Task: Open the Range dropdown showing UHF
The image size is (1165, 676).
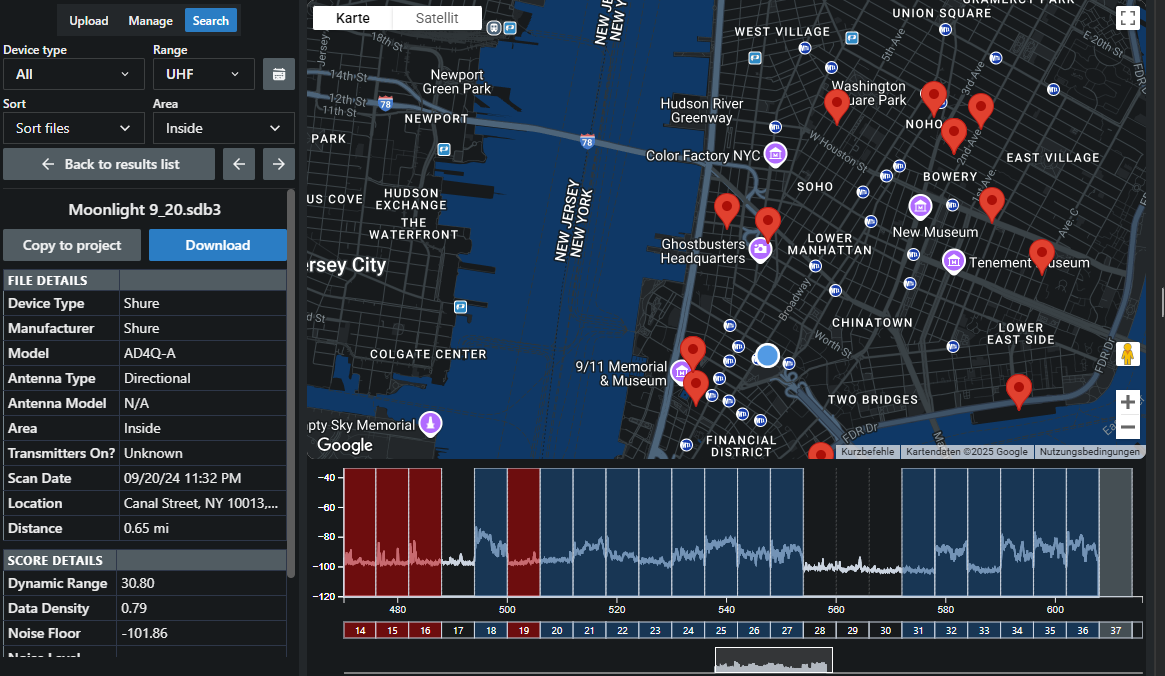Action: 204,74
